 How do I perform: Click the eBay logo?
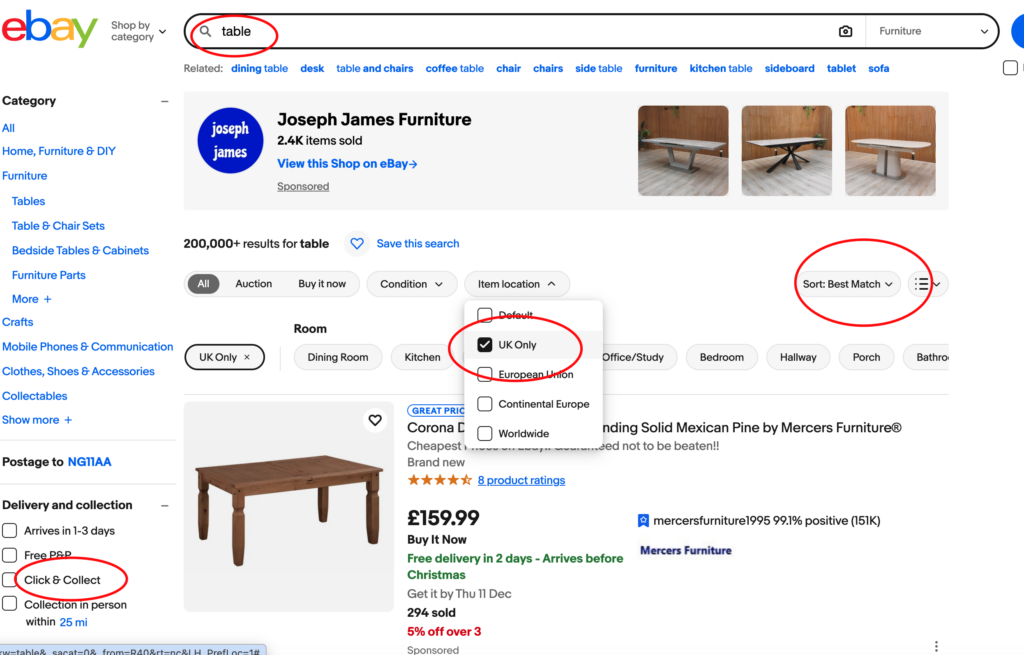click(x=49, y=30)
